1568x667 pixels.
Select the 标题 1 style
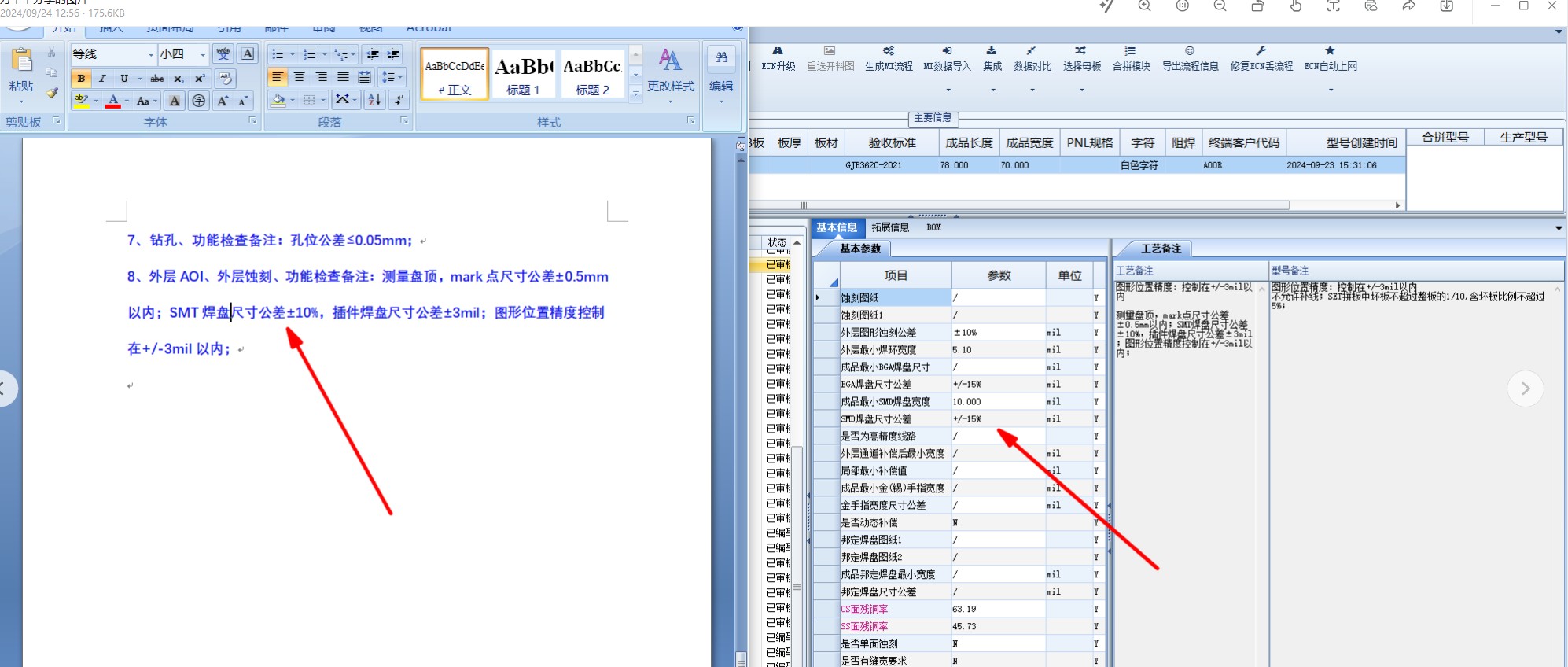coord(524,73)
